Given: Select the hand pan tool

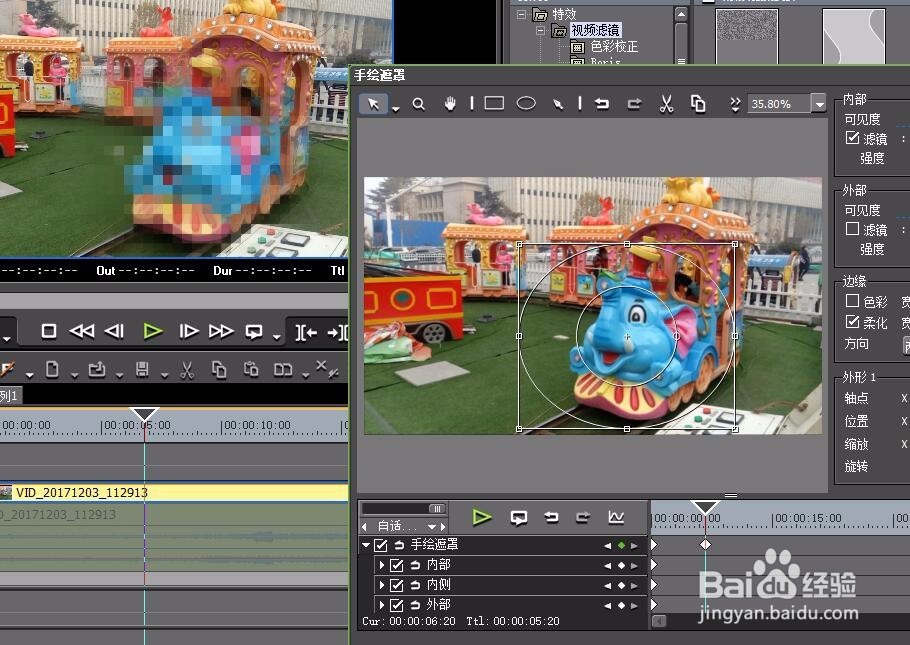Looking at the screenshot, I should coord(450,104).
